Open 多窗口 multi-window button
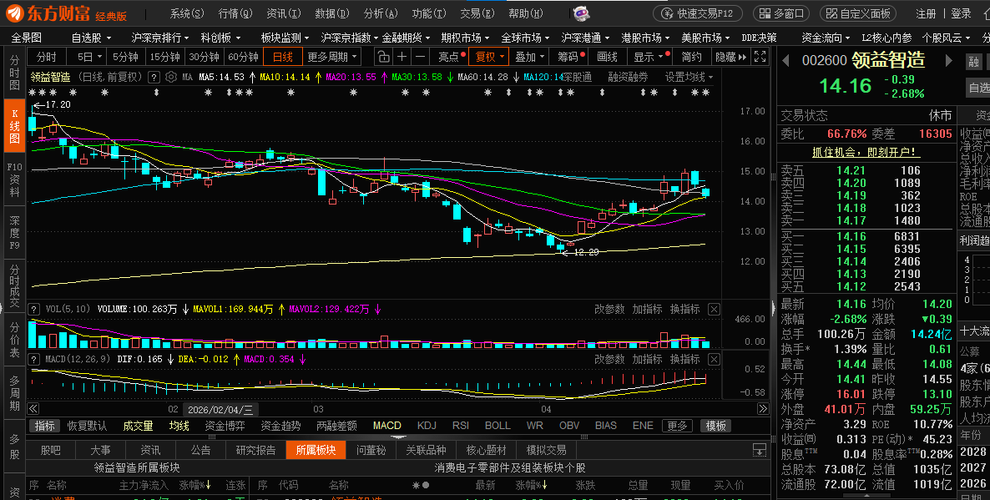This screenshot has width=990, height=500. click(782, 13)
